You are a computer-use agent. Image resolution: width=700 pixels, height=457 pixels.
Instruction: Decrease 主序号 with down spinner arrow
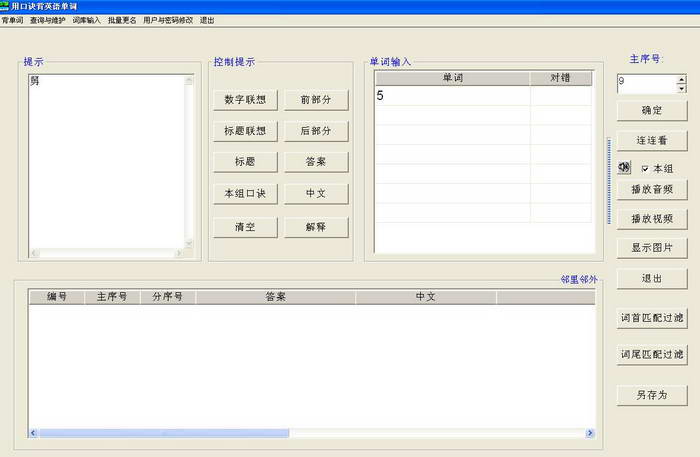[683, 88]
